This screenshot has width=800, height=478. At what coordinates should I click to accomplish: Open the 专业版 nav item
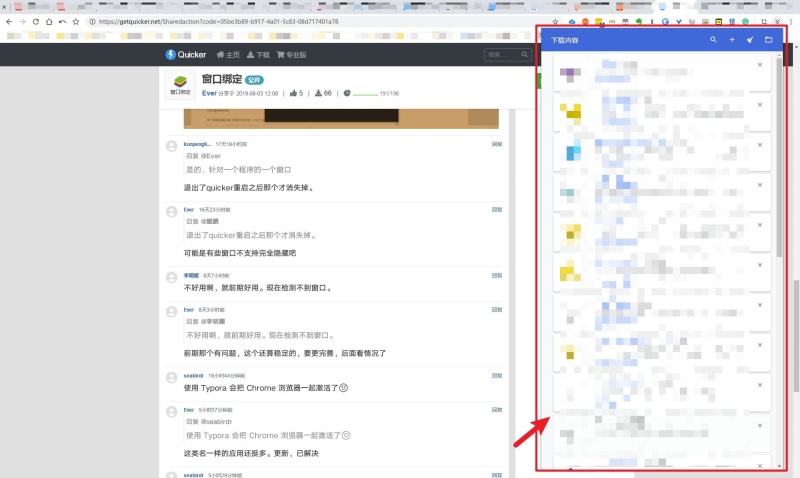291,55
